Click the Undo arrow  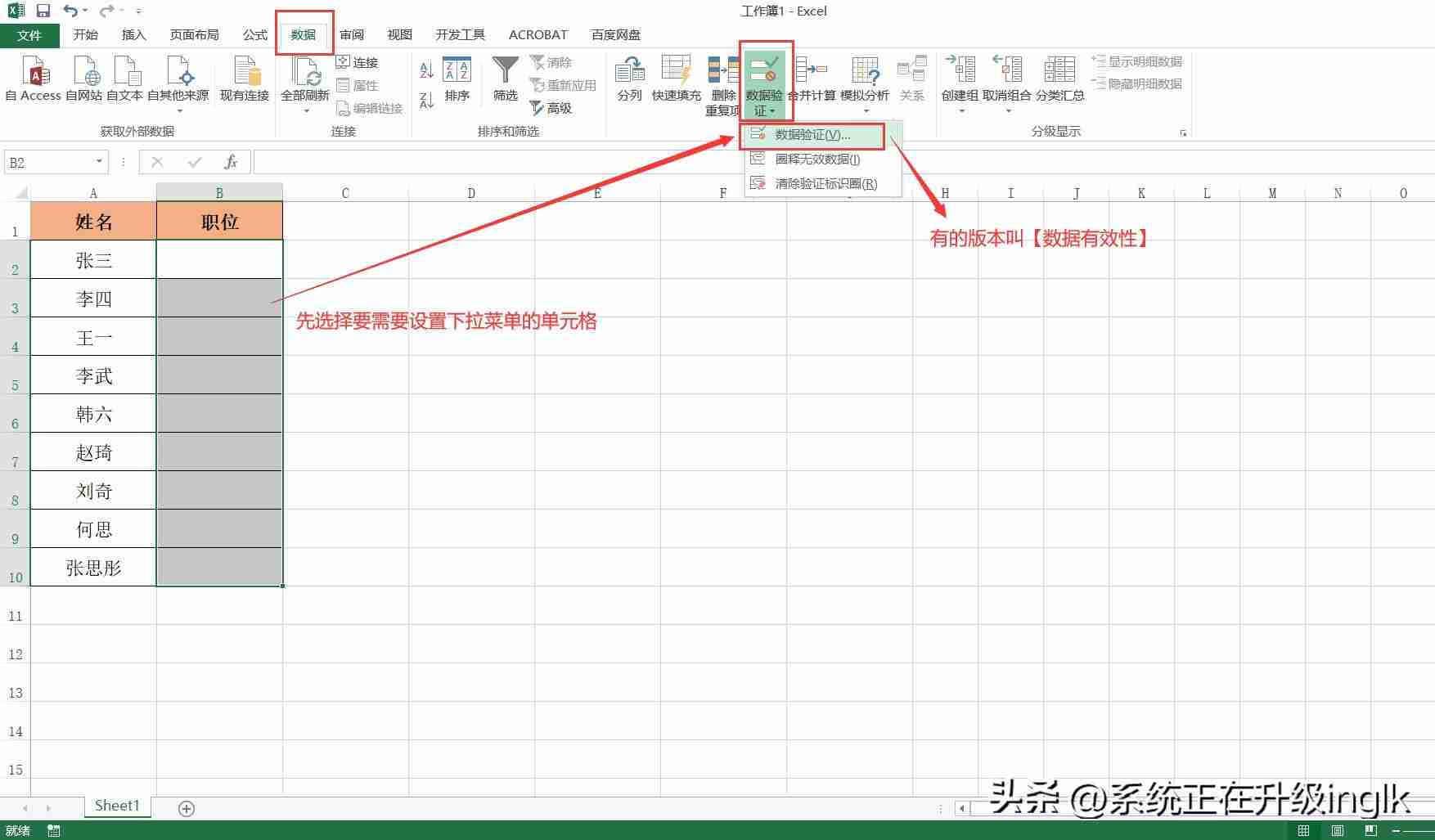pyautogui.click(x=70, y=11)
